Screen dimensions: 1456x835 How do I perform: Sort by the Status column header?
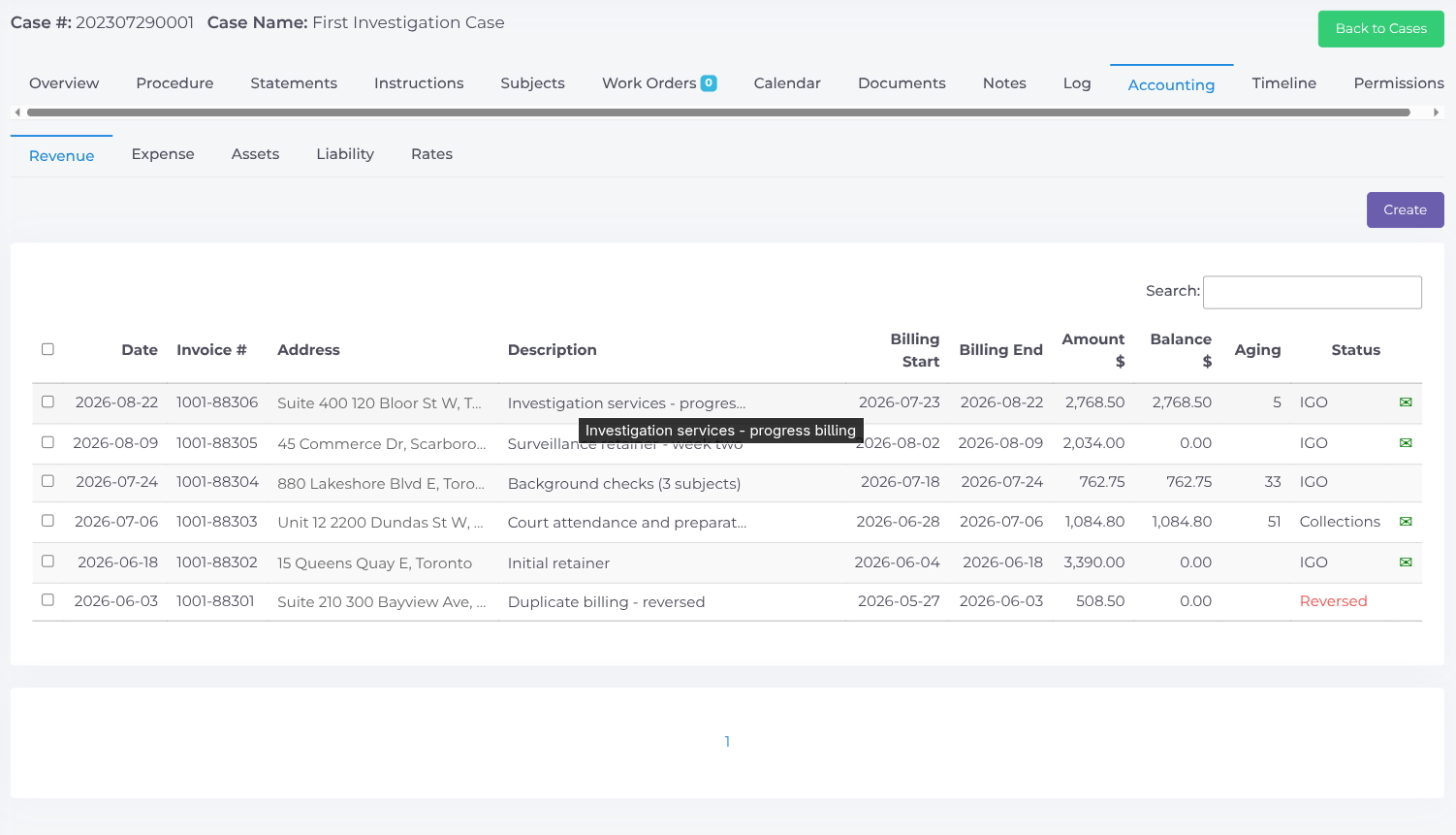point(1355,350)
